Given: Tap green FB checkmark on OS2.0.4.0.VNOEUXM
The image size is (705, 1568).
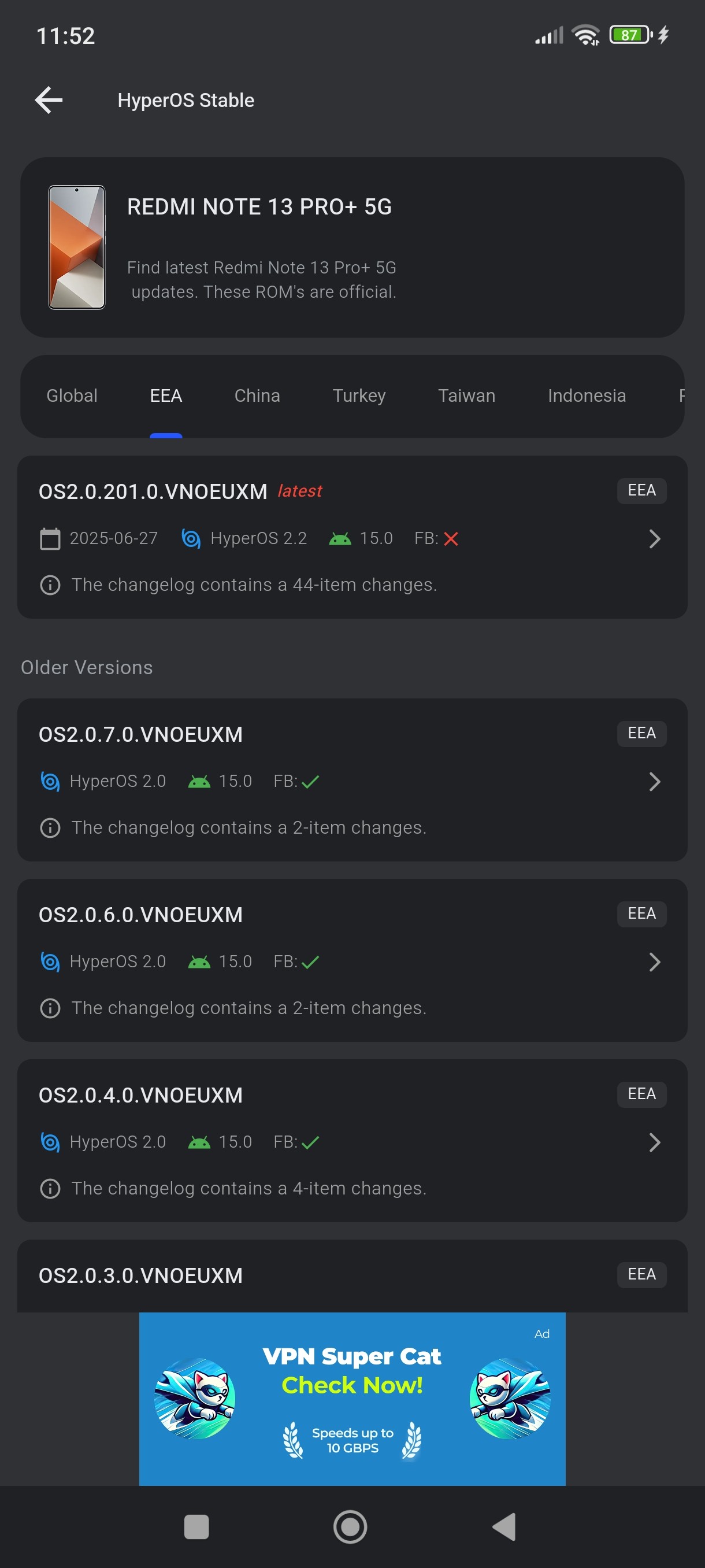Looking at the screenshot, I should point(310,1142).
